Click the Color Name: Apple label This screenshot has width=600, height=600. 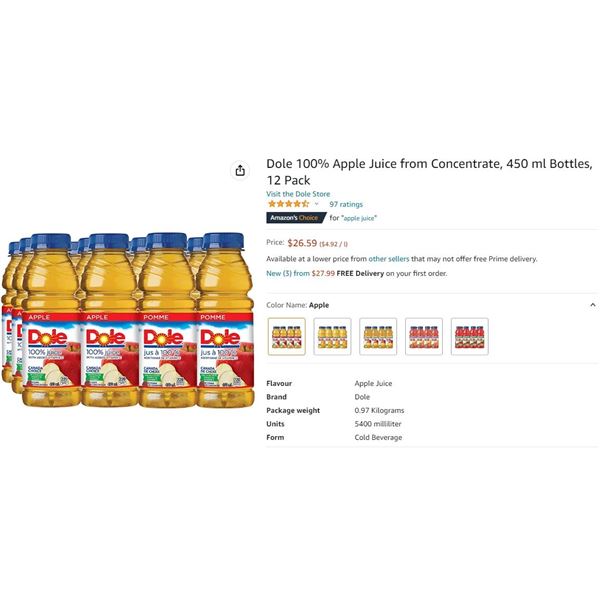(x=298, y=305)
